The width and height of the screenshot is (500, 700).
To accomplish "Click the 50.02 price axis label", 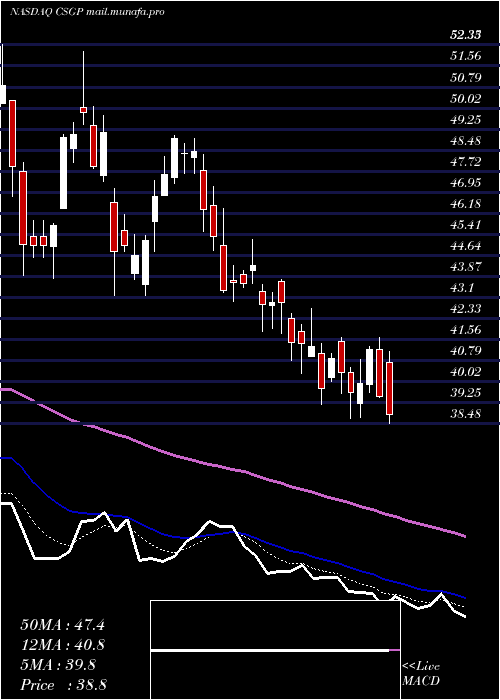I will [466, 99].
